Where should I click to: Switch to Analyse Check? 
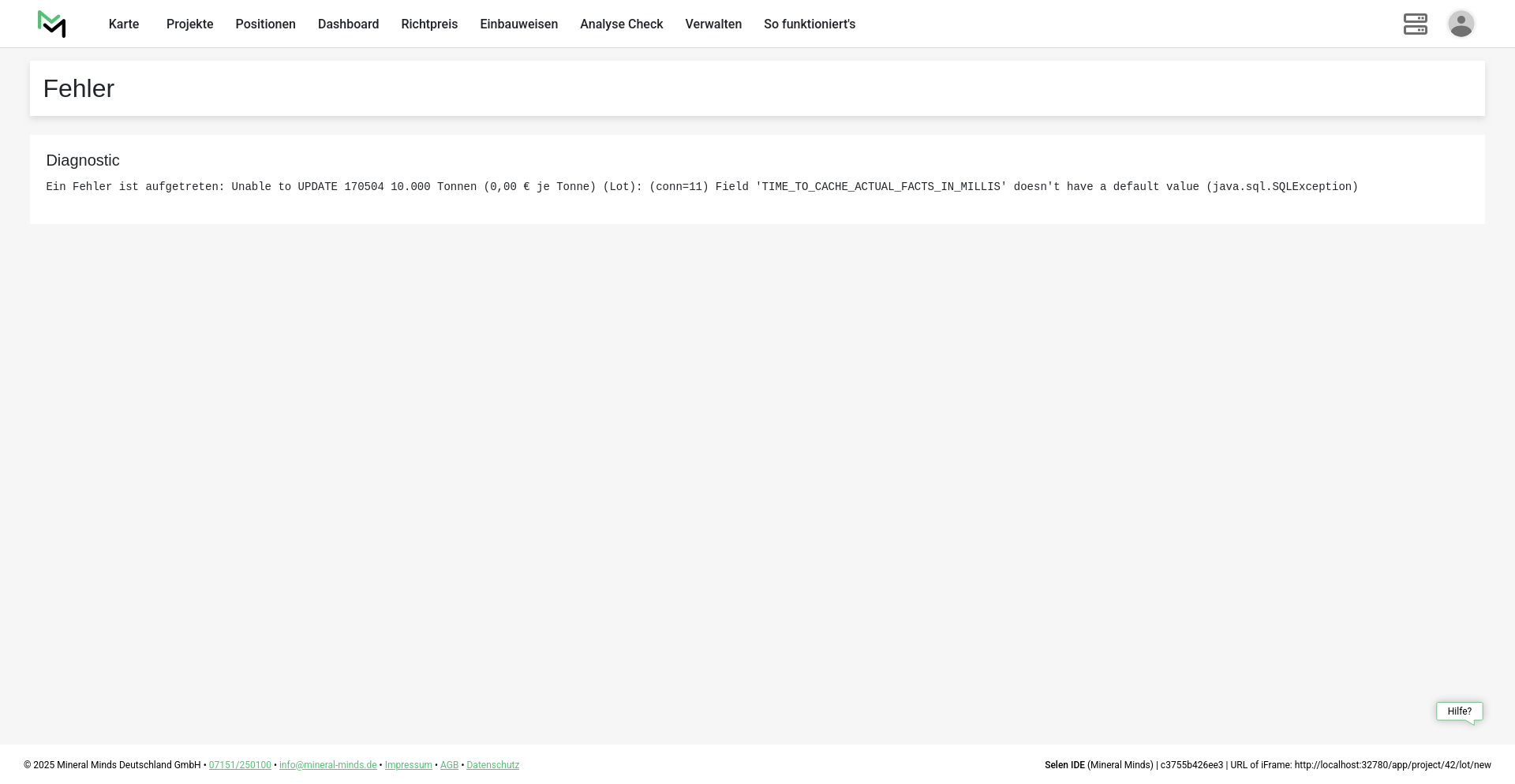[x=621, y=24]
